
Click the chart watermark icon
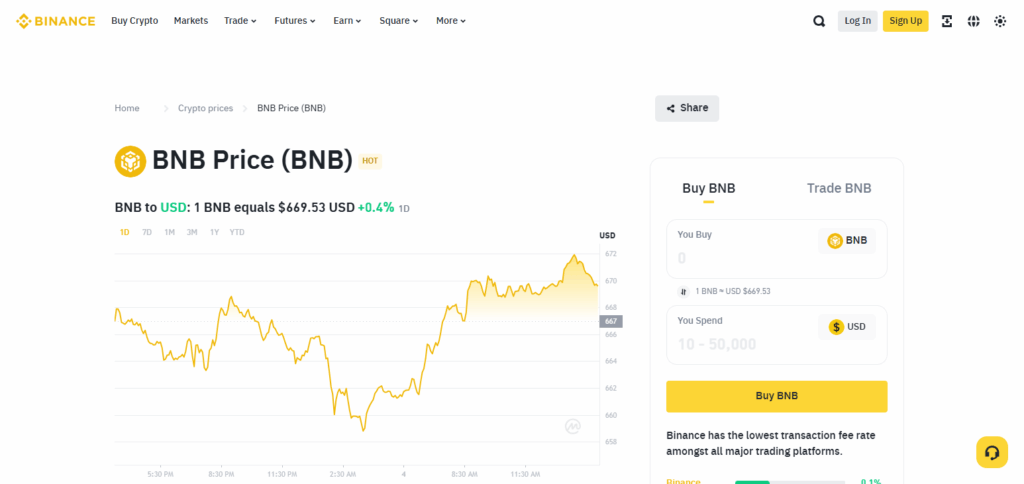pyautogui.click(x=573, y=426)
